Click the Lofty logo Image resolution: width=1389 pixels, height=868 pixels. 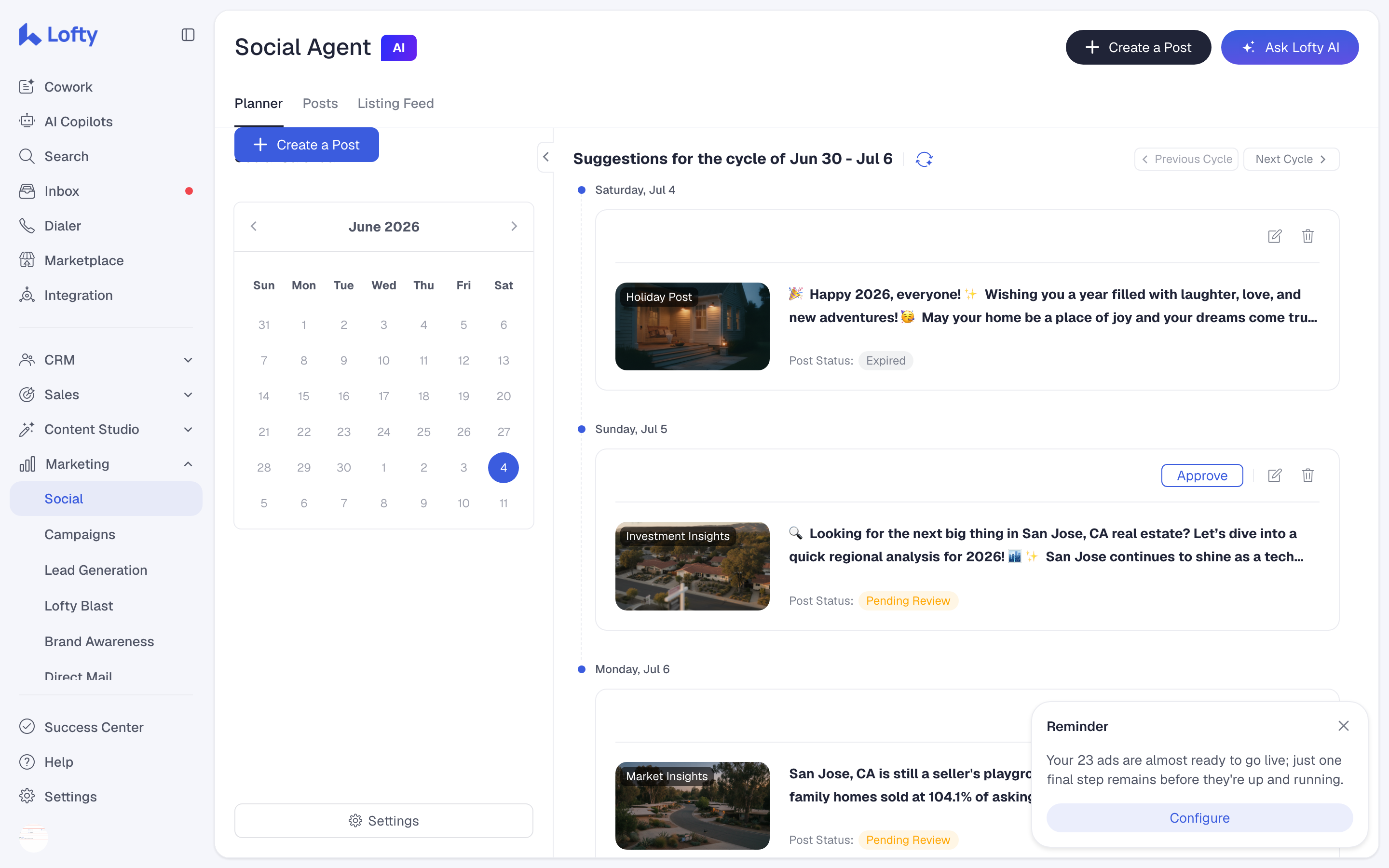tap(58, 34)
